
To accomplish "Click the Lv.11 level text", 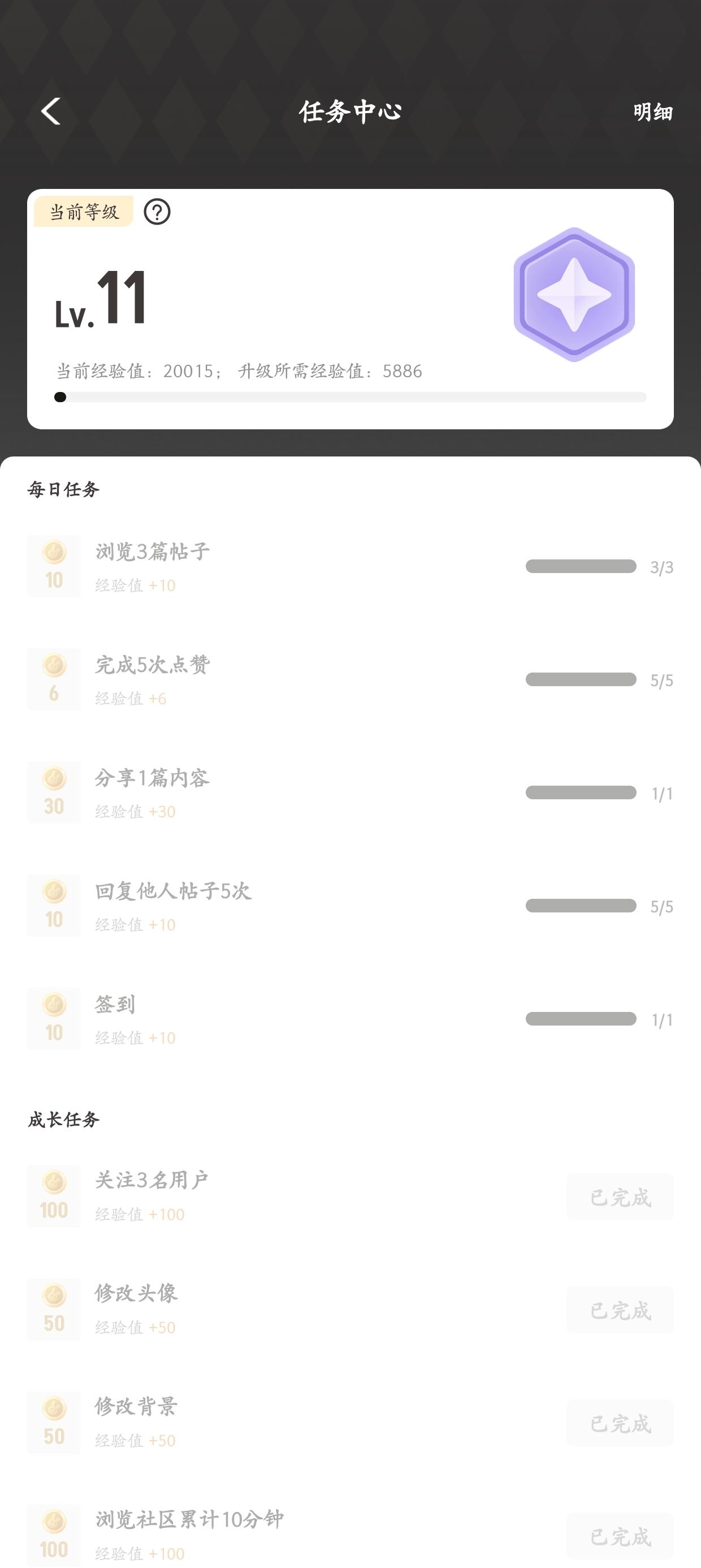I will pyautogui.click(x=101, y=299).
